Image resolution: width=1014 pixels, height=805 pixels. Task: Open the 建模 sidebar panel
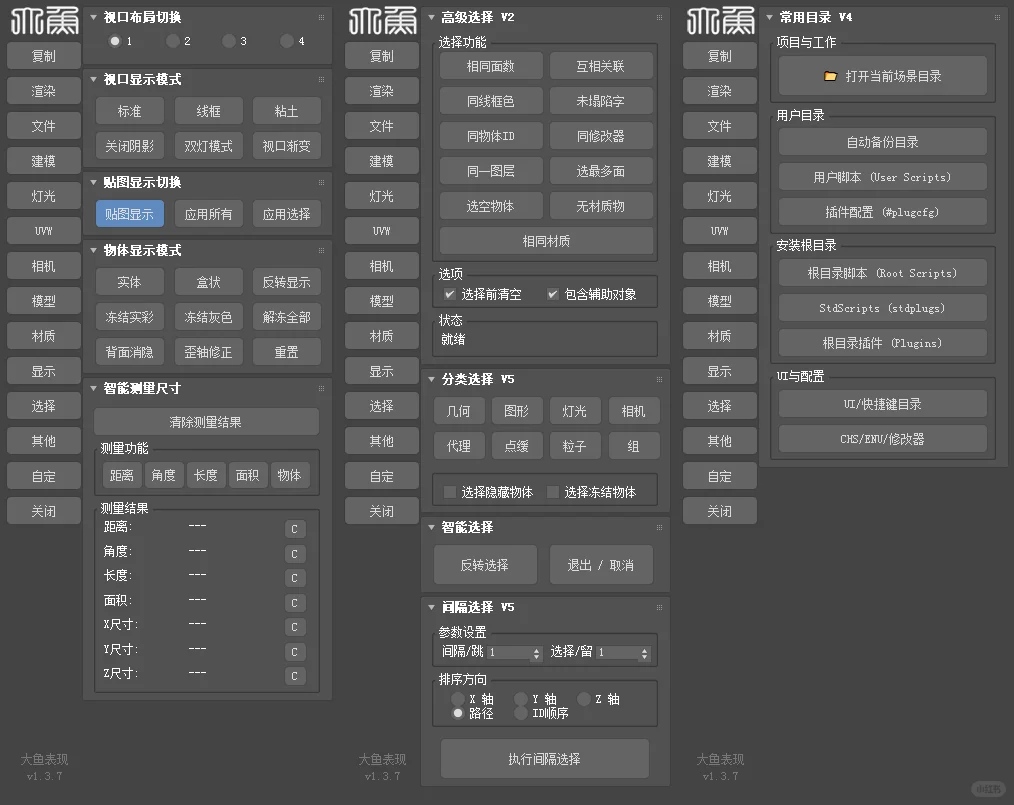click(43, 161)
